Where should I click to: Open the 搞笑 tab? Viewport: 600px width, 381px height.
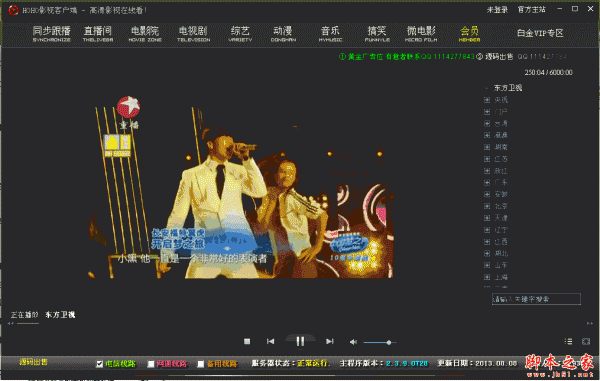[x=377, y=34]
